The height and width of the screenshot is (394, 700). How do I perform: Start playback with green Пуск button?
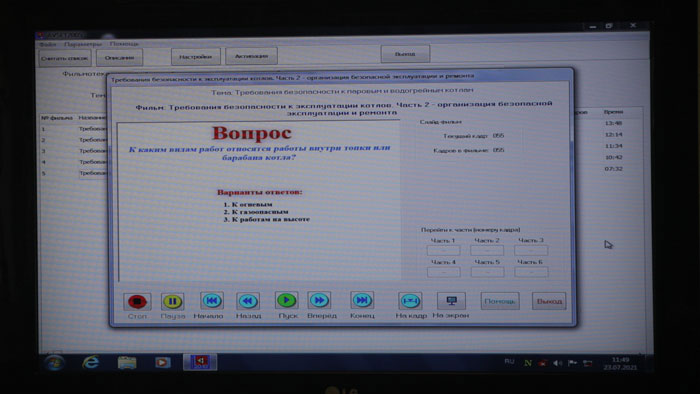286,300
